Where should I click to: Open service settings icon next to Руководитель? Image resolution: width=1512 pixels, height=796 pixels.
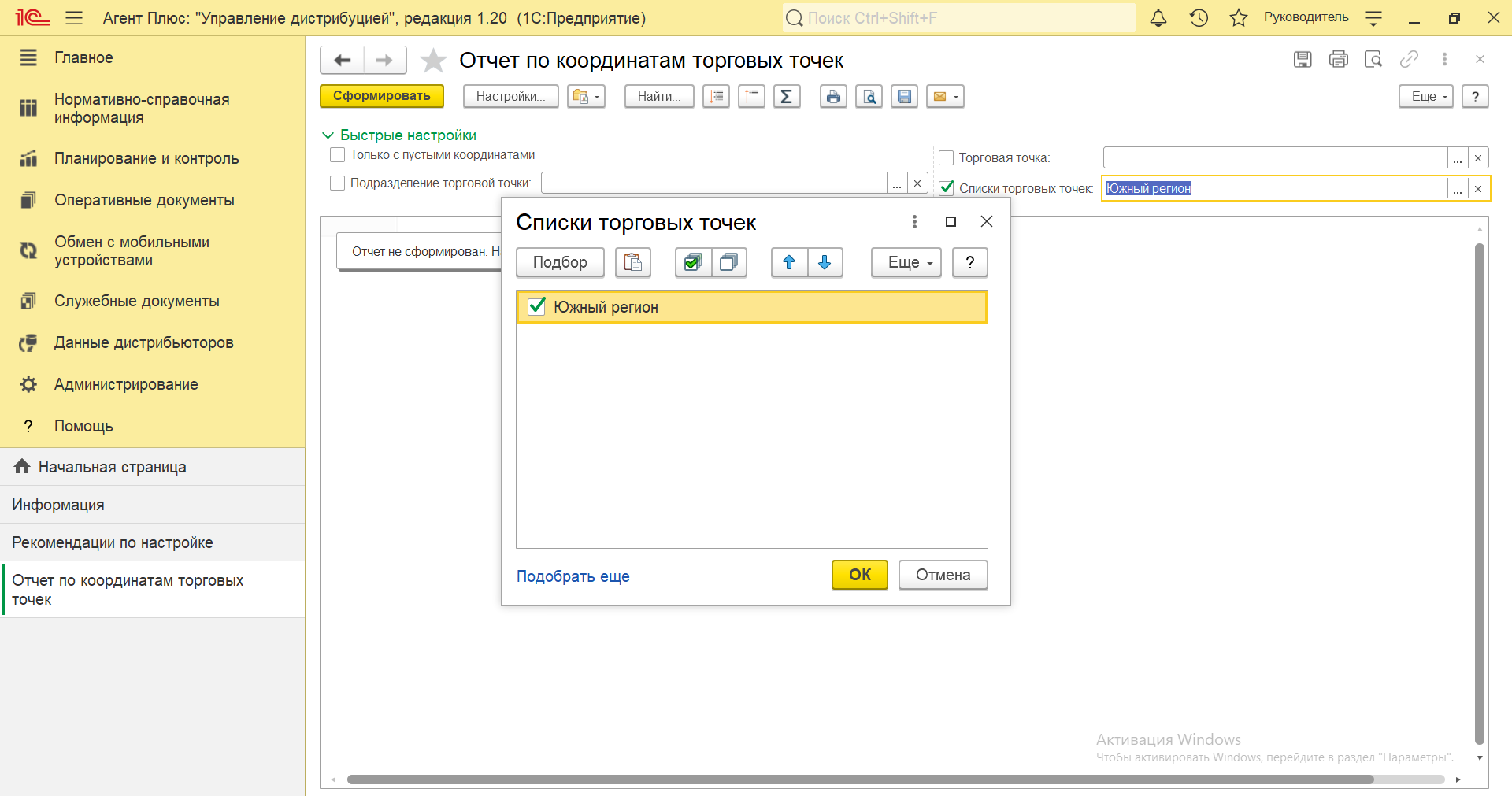[1373, 18]
